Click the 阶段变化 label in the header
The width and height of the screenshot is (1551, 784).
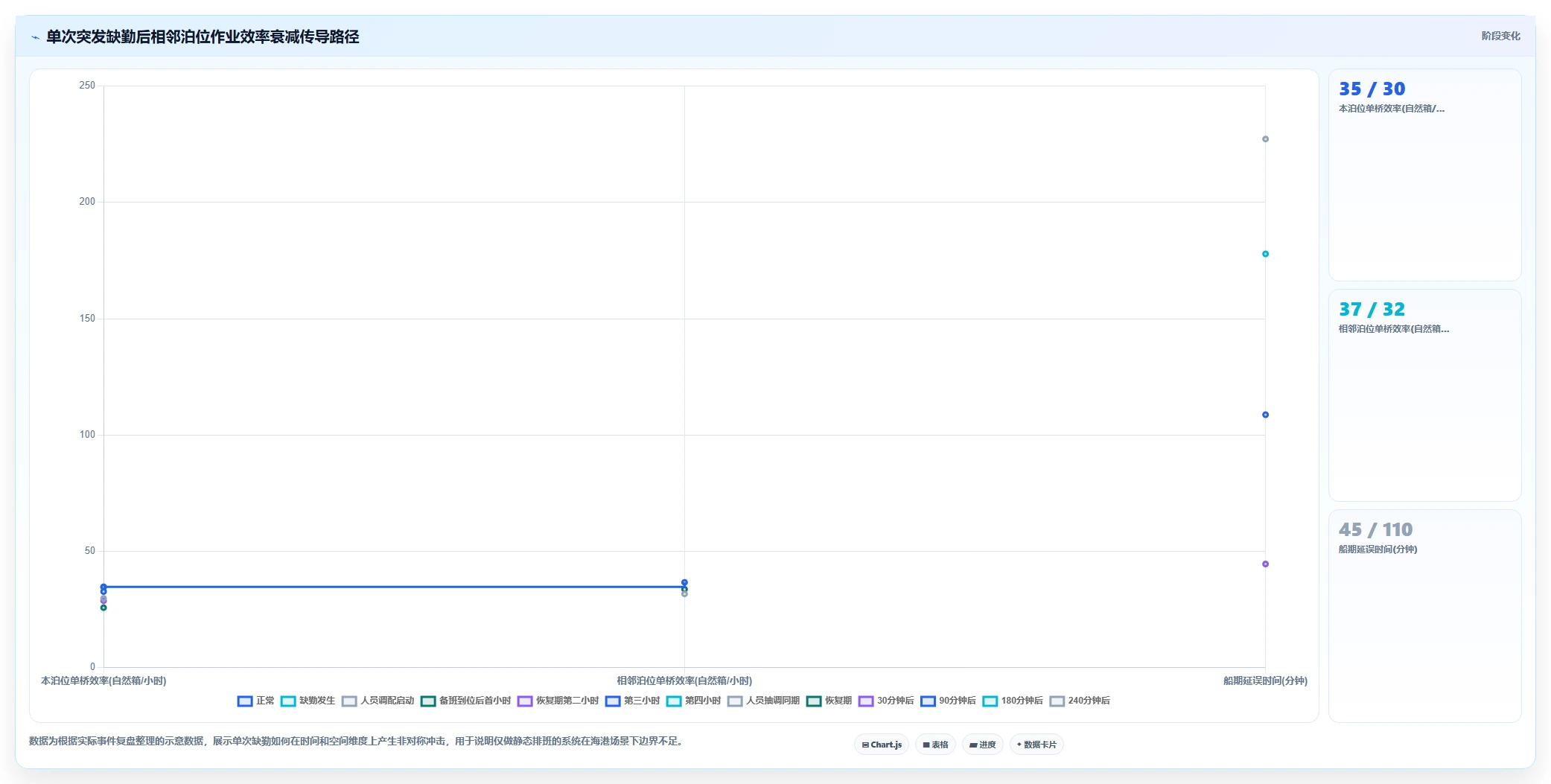tap(1500, 36)
